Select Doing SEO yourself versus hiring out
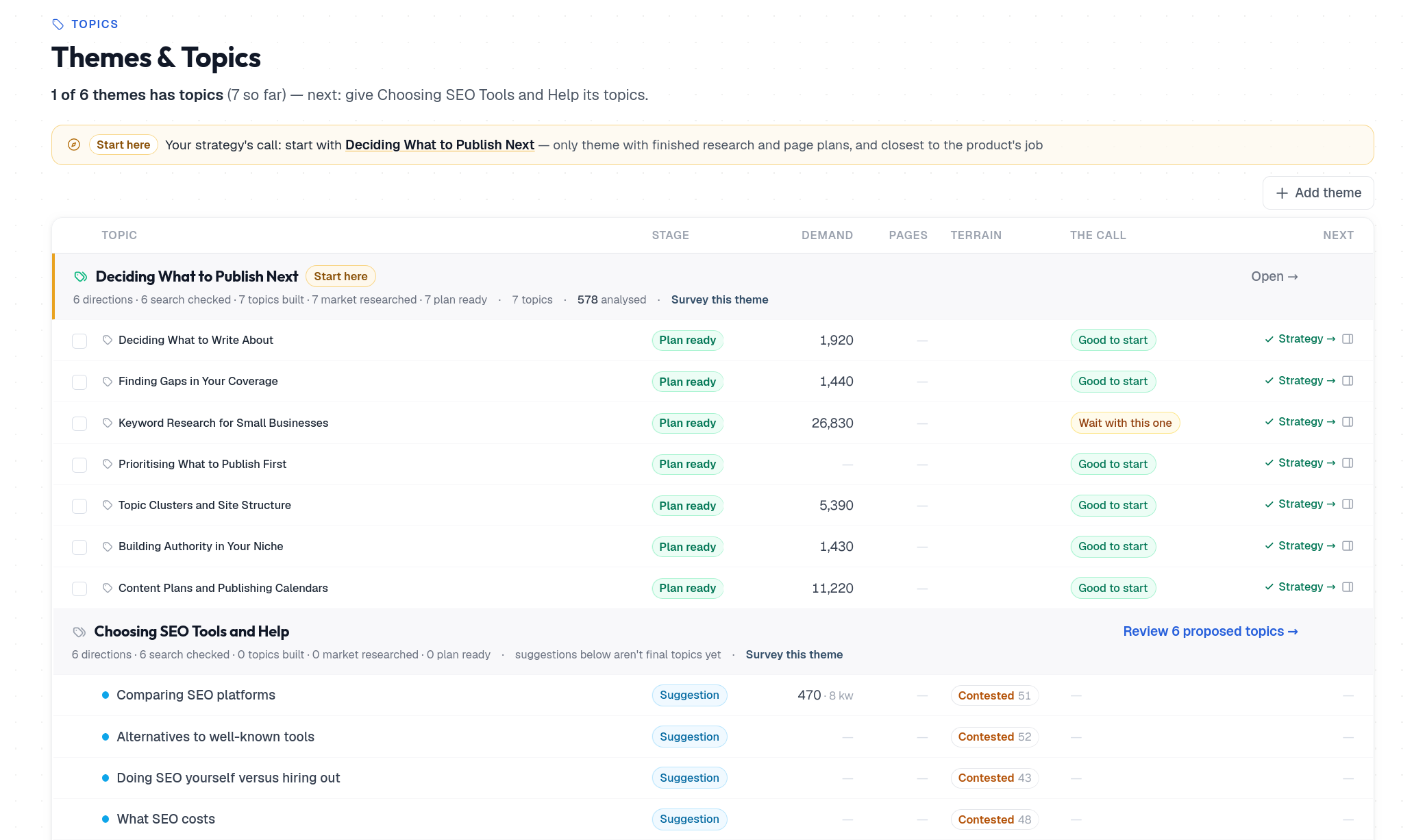This screenshot has height=840, width=1425. tap(228, 778)
